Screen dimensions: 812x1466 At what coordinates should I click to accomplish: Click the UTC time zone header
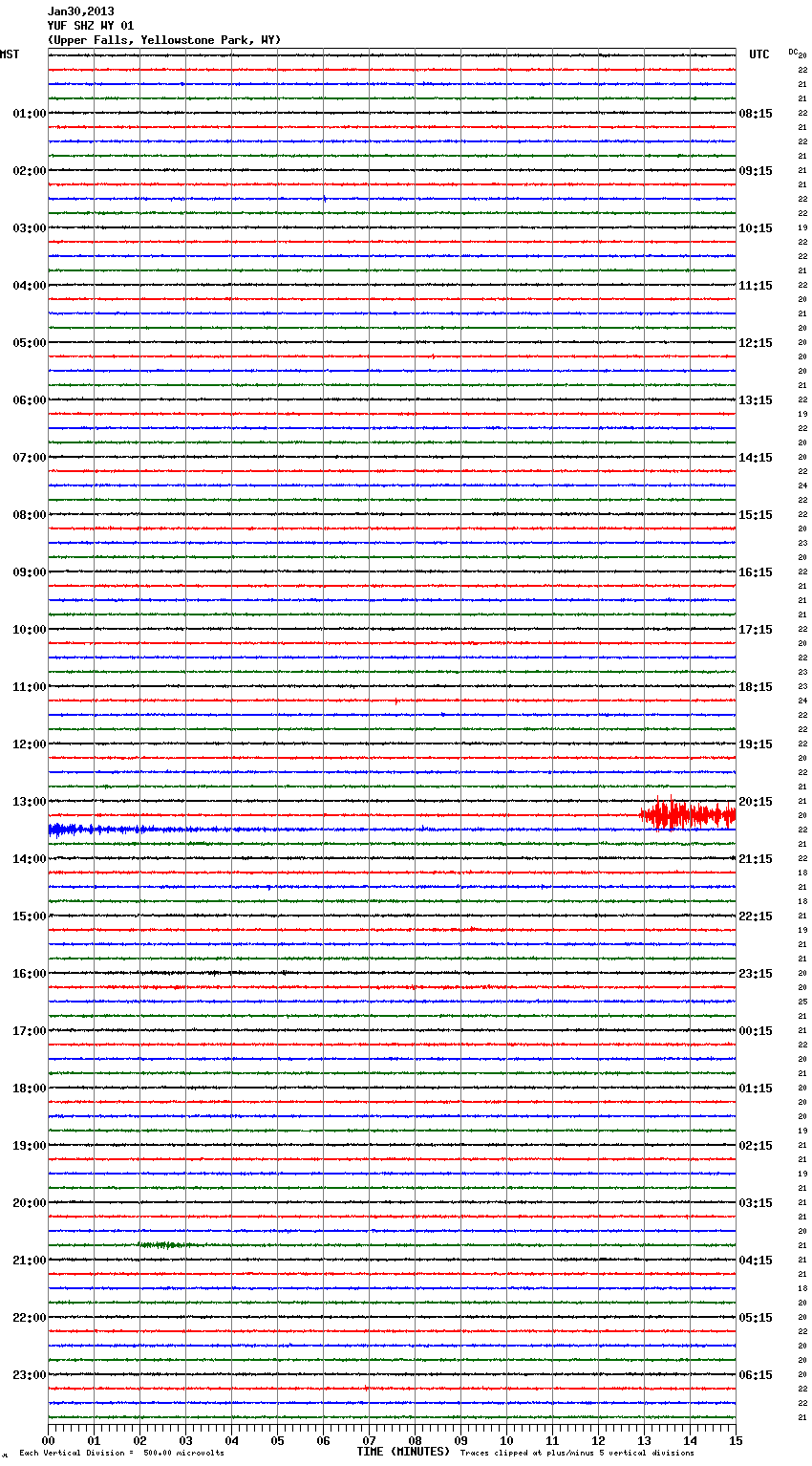(759, 54)
